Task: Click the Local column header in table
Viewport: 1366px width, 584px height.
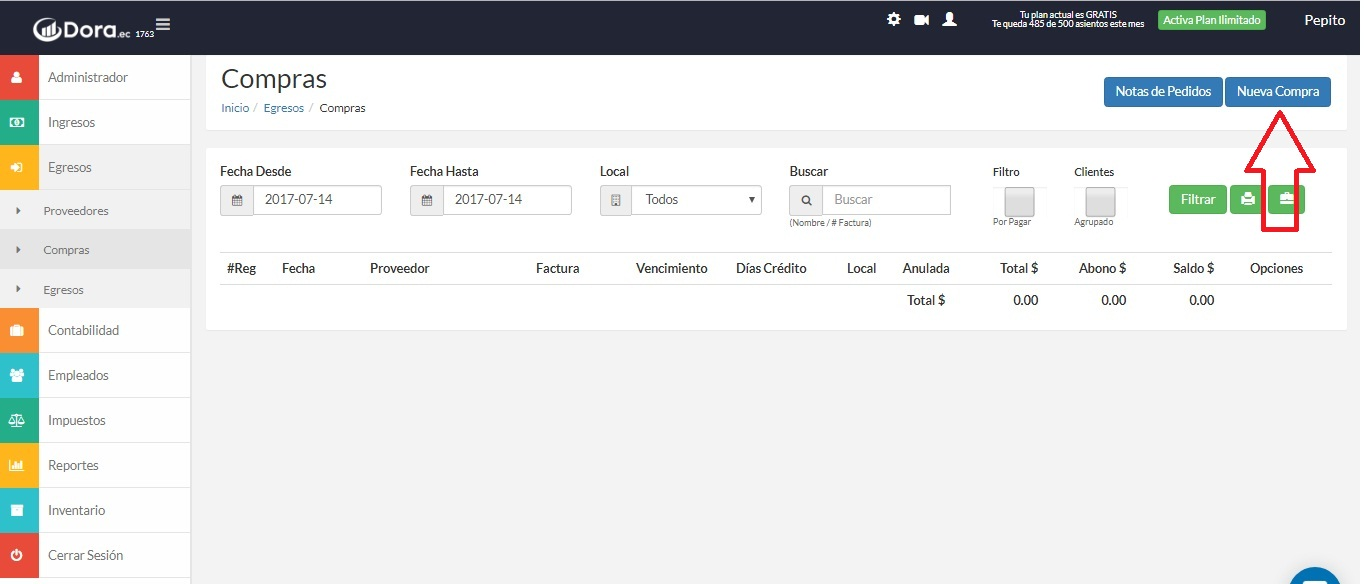Action: point(862,268)
